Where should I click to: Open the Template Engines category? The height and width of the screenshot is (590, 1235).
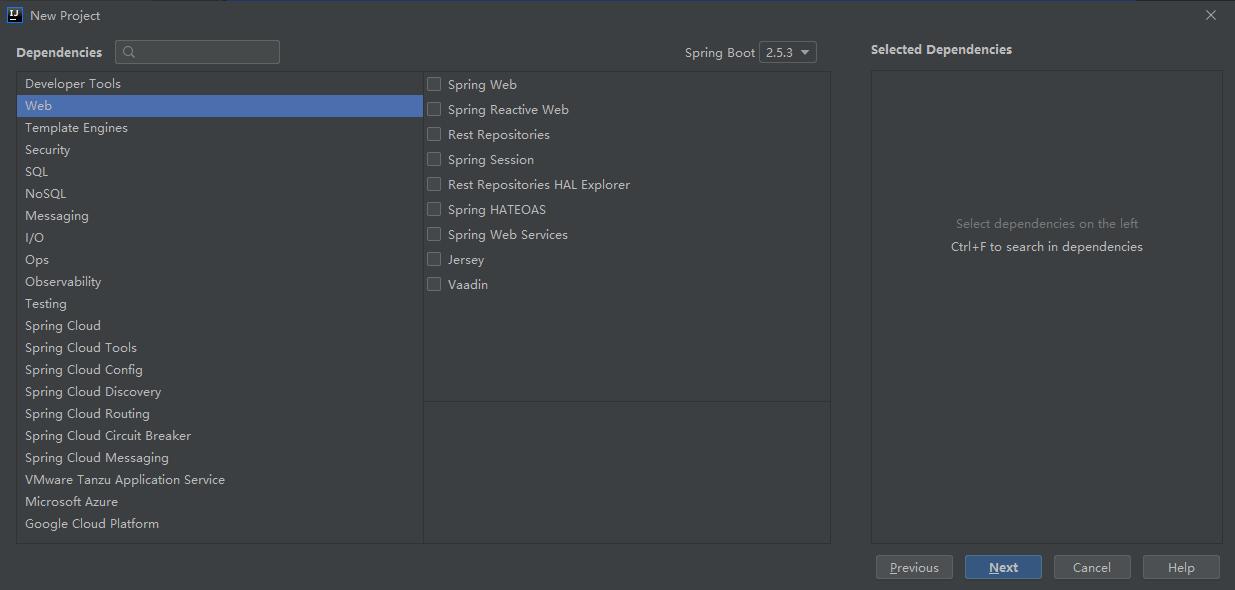(220, 128)
